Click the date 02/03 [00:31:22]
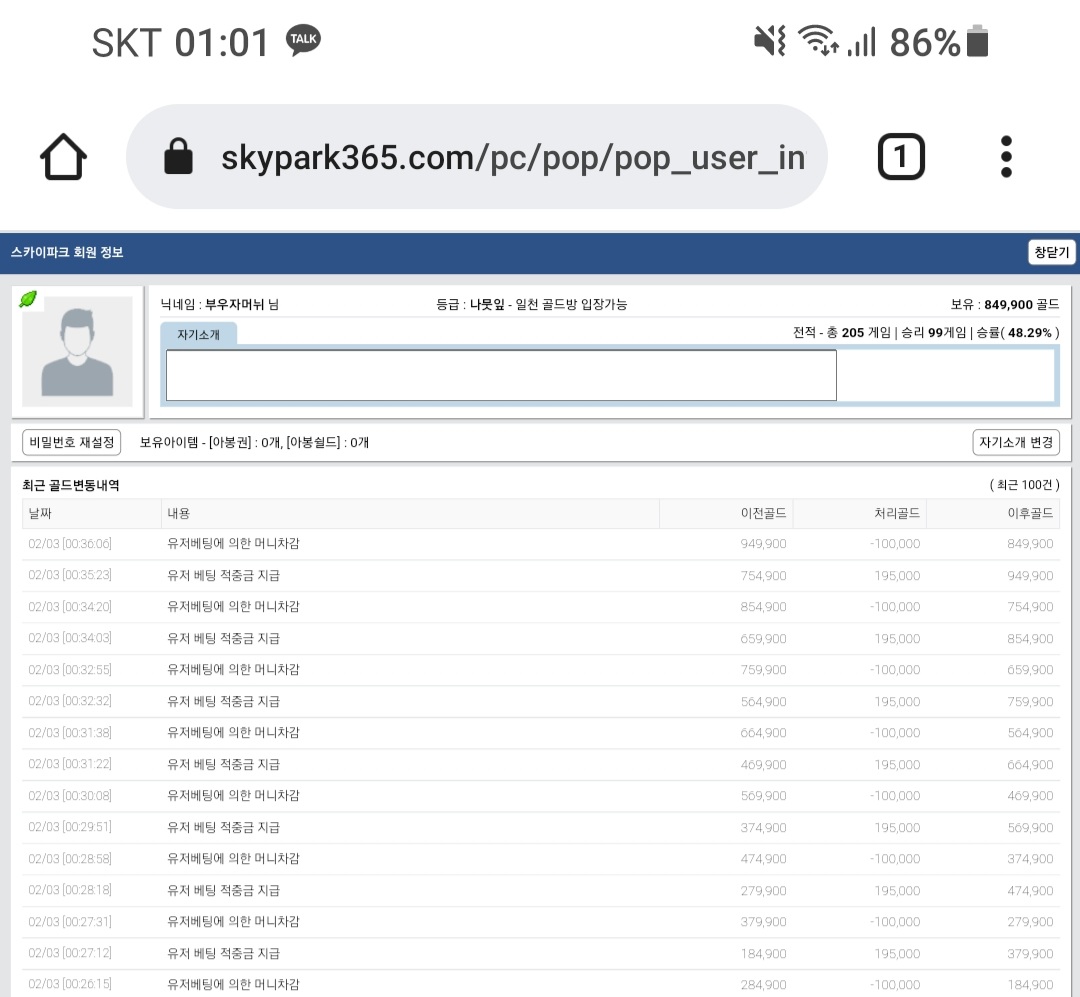The image size is (1080, 997). (70, 764)
